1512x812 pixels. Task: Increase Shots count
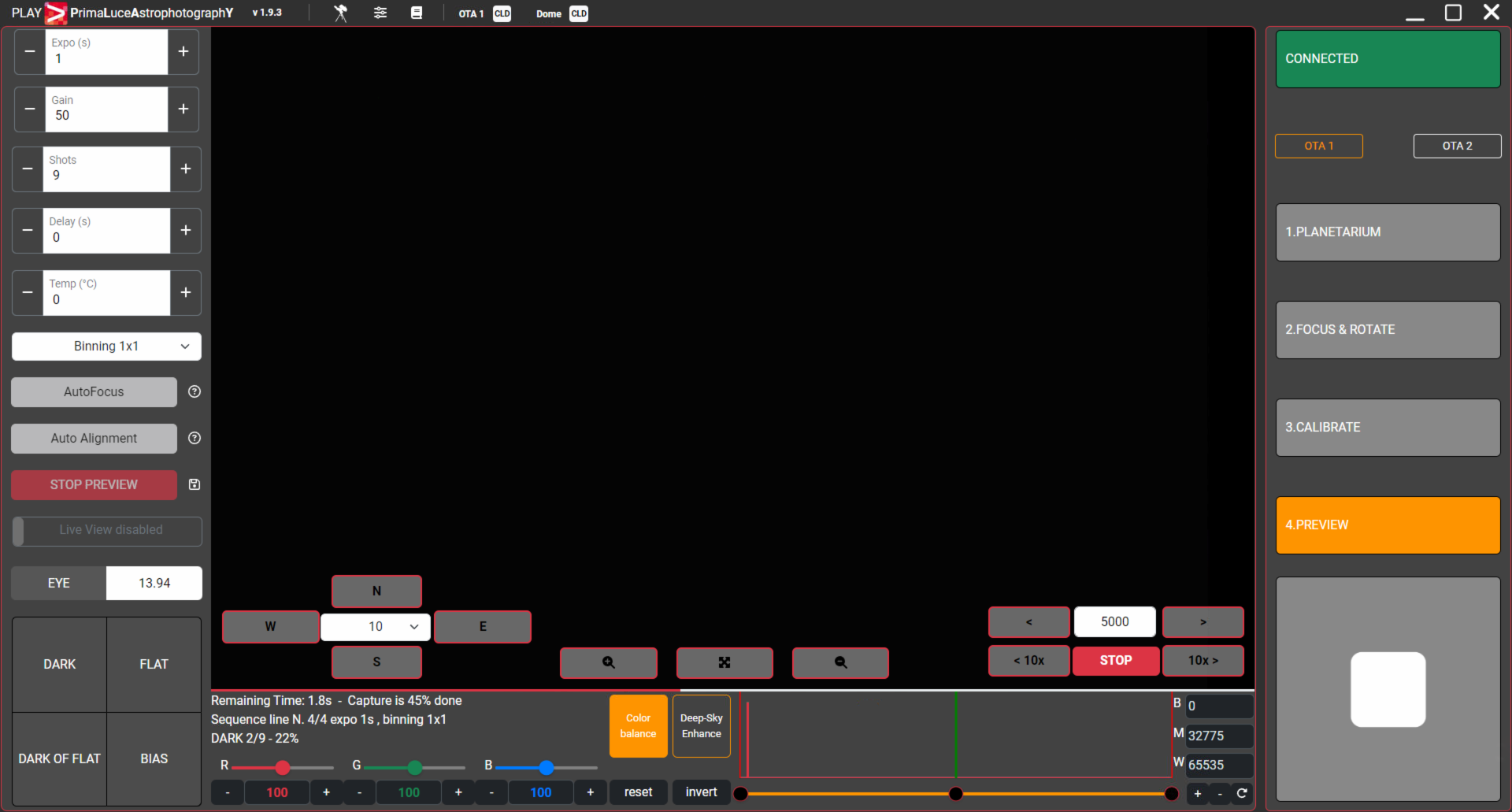[186, 169]
